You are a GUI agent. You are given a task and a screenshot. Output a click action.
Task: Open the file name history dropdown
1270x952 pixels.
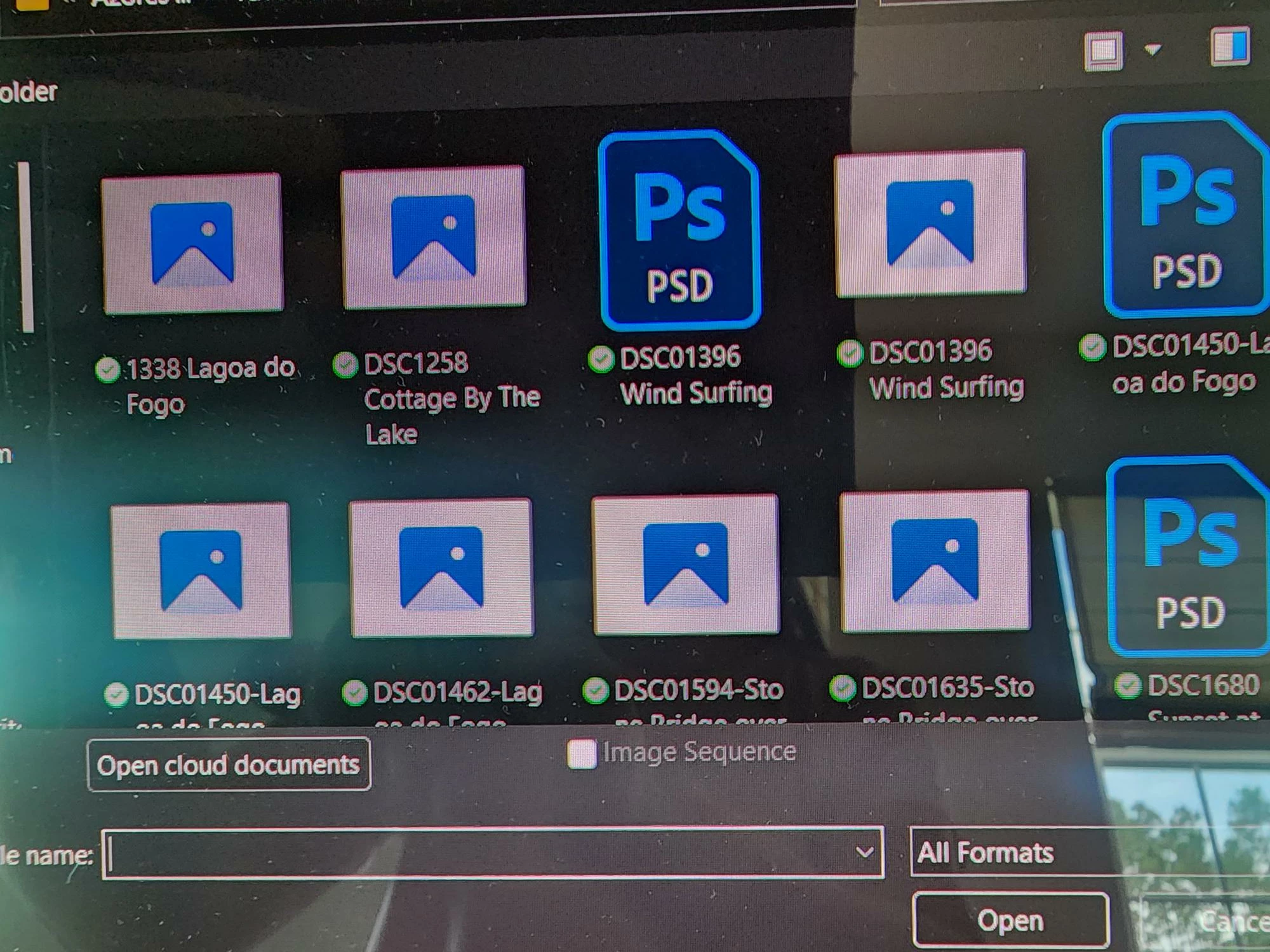(864, 852)
